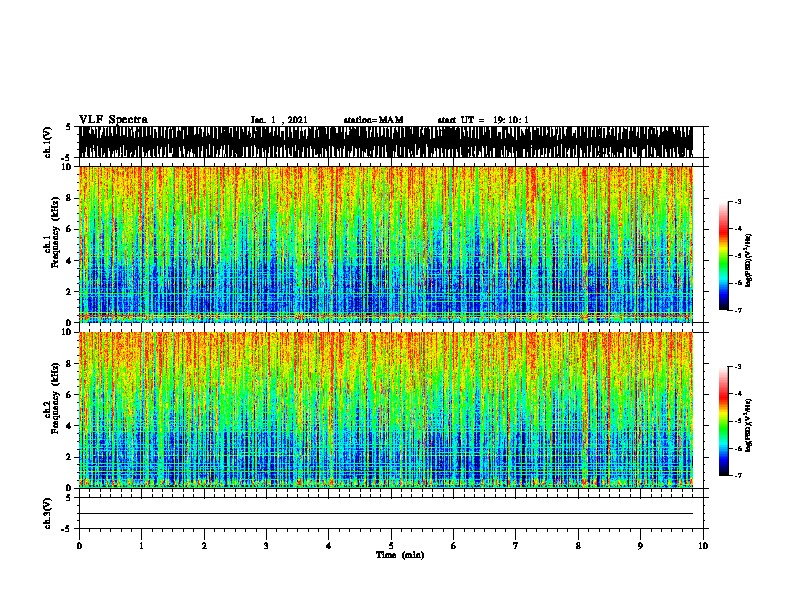Viewport: 792px width, 612px height.
Task: Click the "8" tick label on Time axis
Action: [x=578, y=546]
